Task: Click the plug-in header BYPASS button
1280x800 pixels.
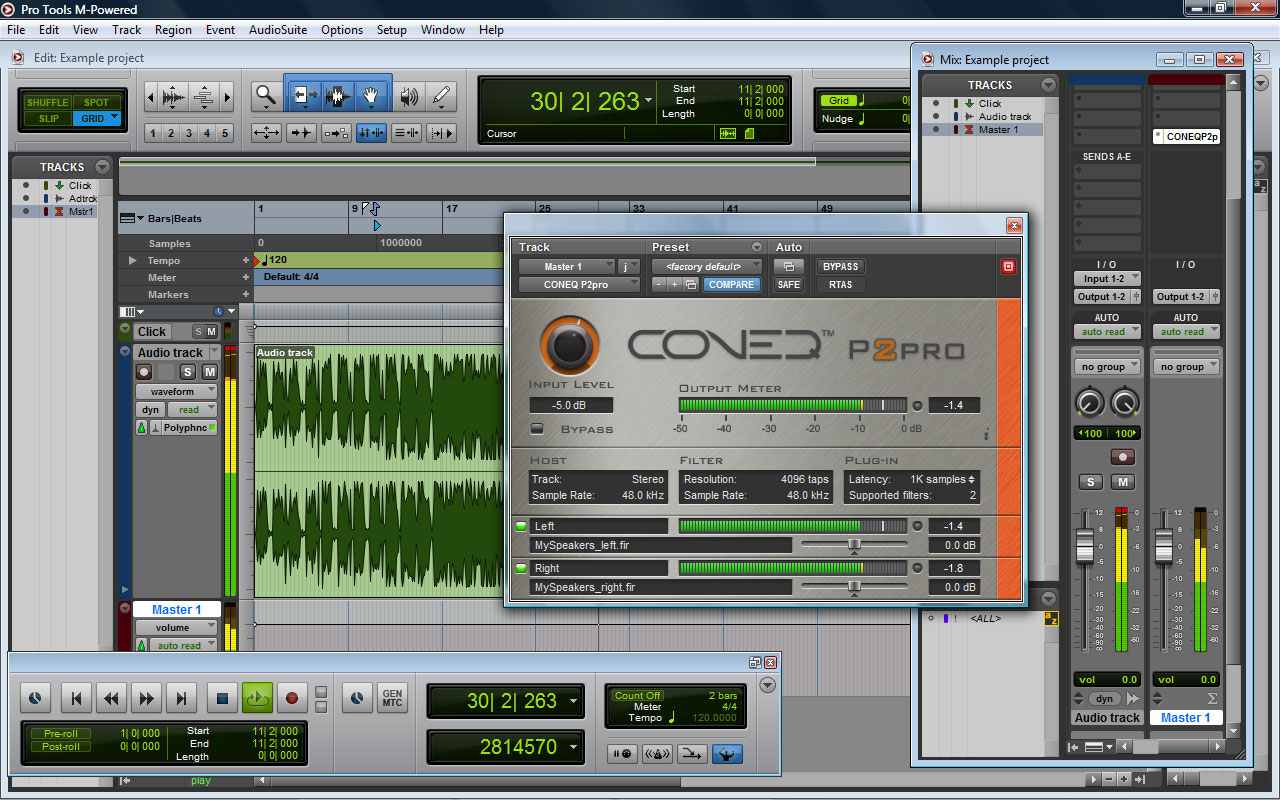Action: click(x=841, y=267)
